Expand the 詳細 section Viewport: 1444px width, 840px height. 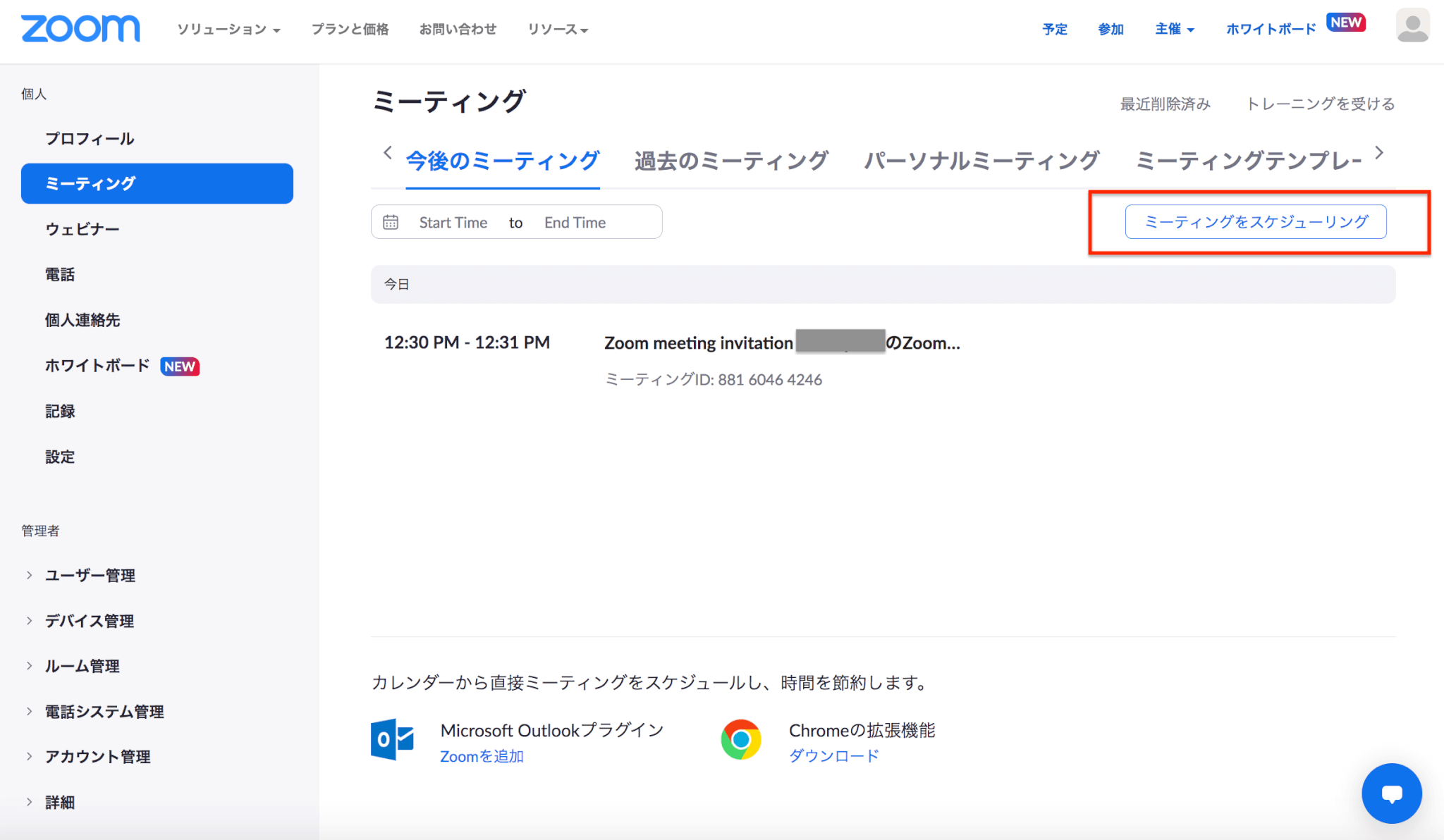coord(61,802)
